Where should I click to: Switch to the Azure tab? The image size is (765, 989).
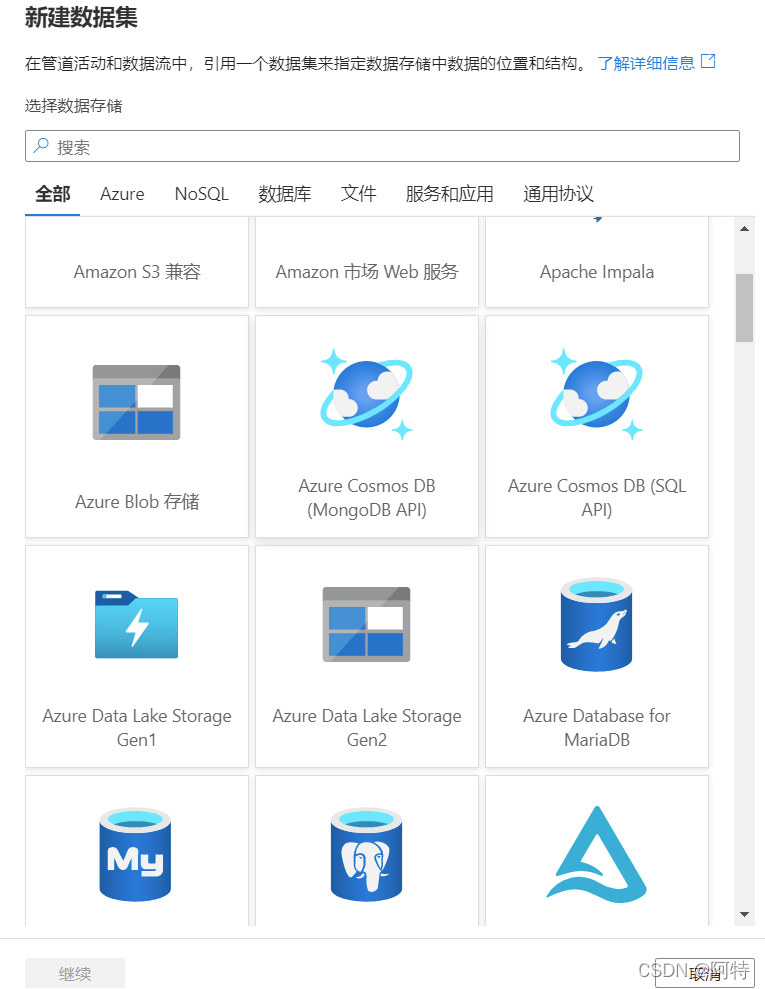pyautogui.click(x=122, y=194)
